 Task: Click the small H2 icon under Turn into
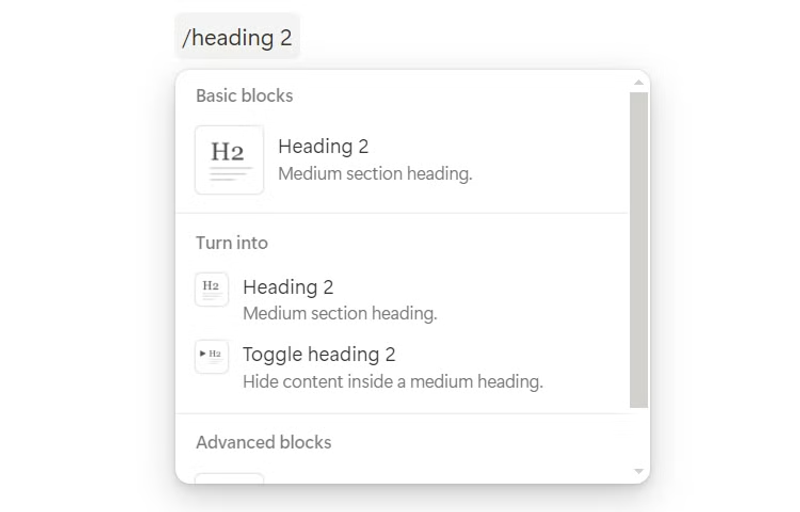tap(211, 289)
